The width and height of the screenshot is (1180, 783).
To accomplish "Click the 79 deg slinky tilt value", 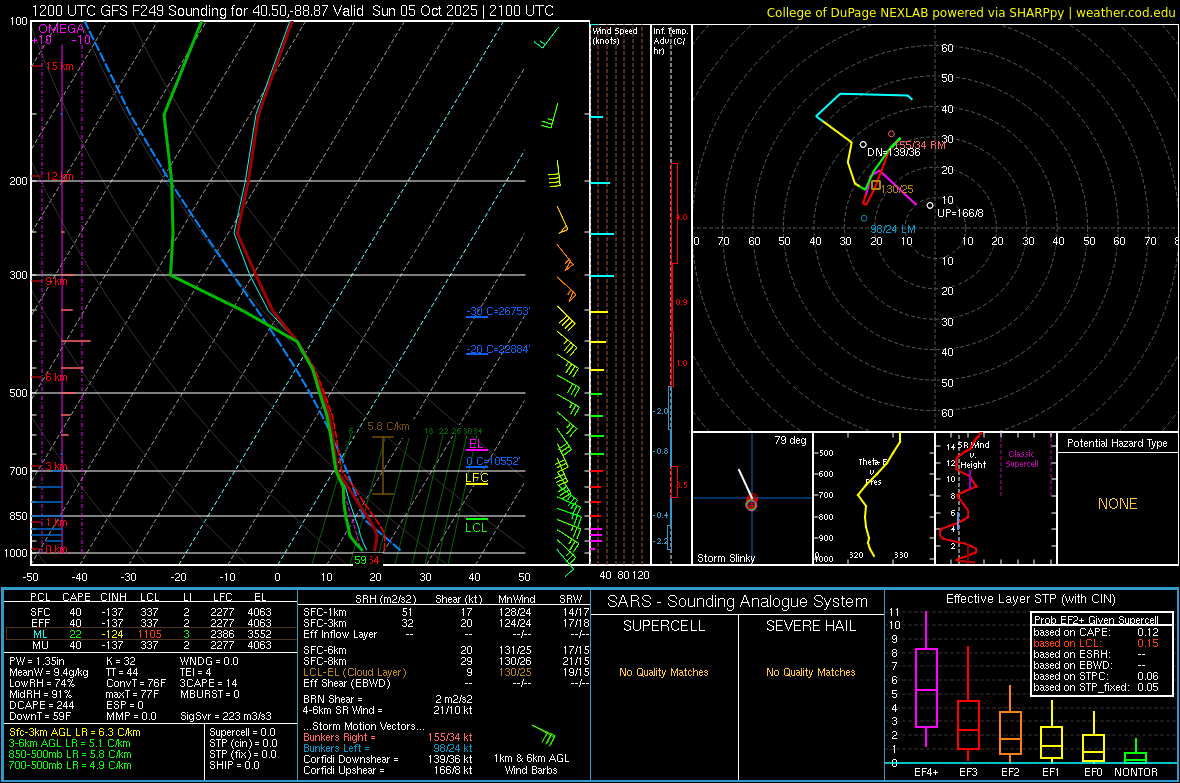I will pos(790,440).
